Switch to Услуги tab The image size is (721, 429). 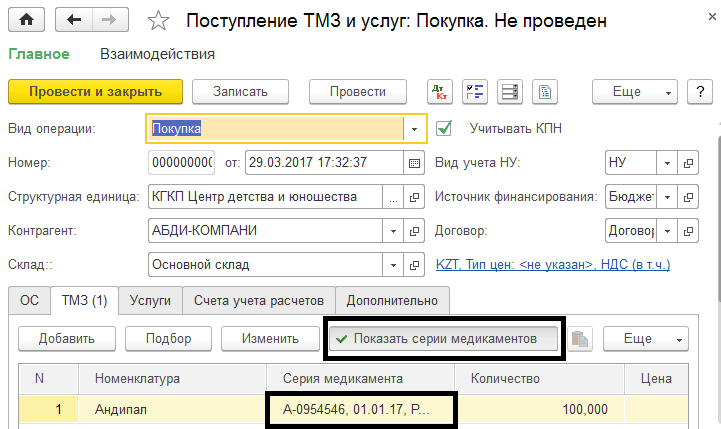pos(153,300)
